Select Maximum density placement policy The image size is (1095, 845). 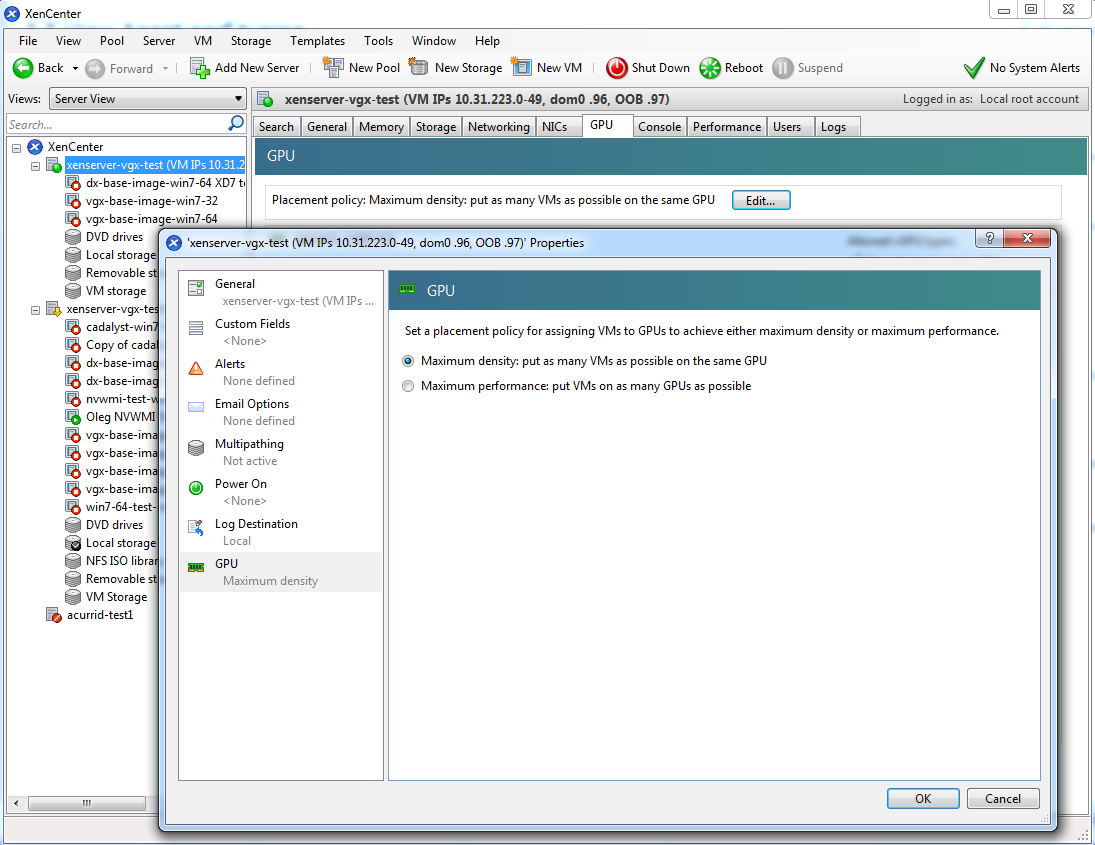coord(408,361)
